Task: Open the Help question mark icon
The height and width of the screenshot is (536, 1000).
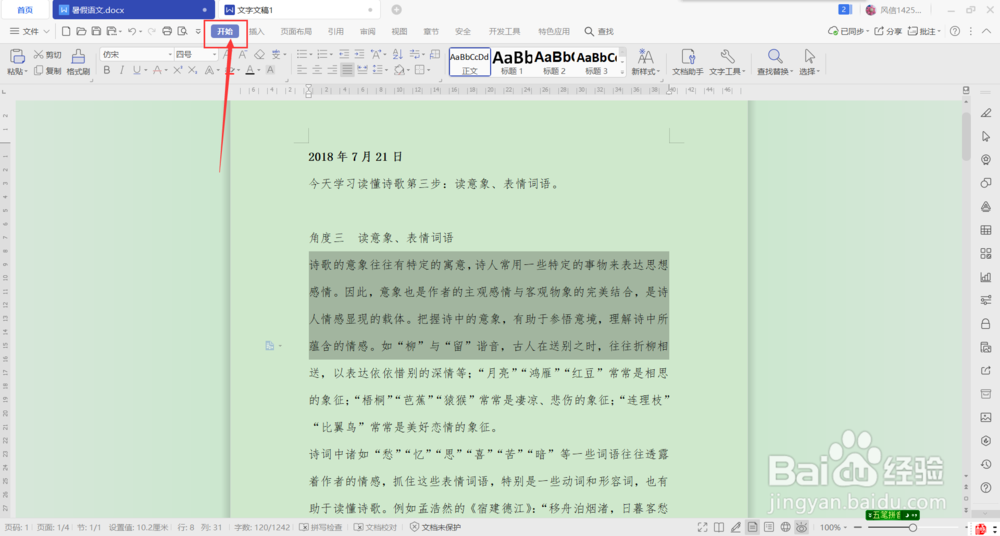Action: coord(955,31)
